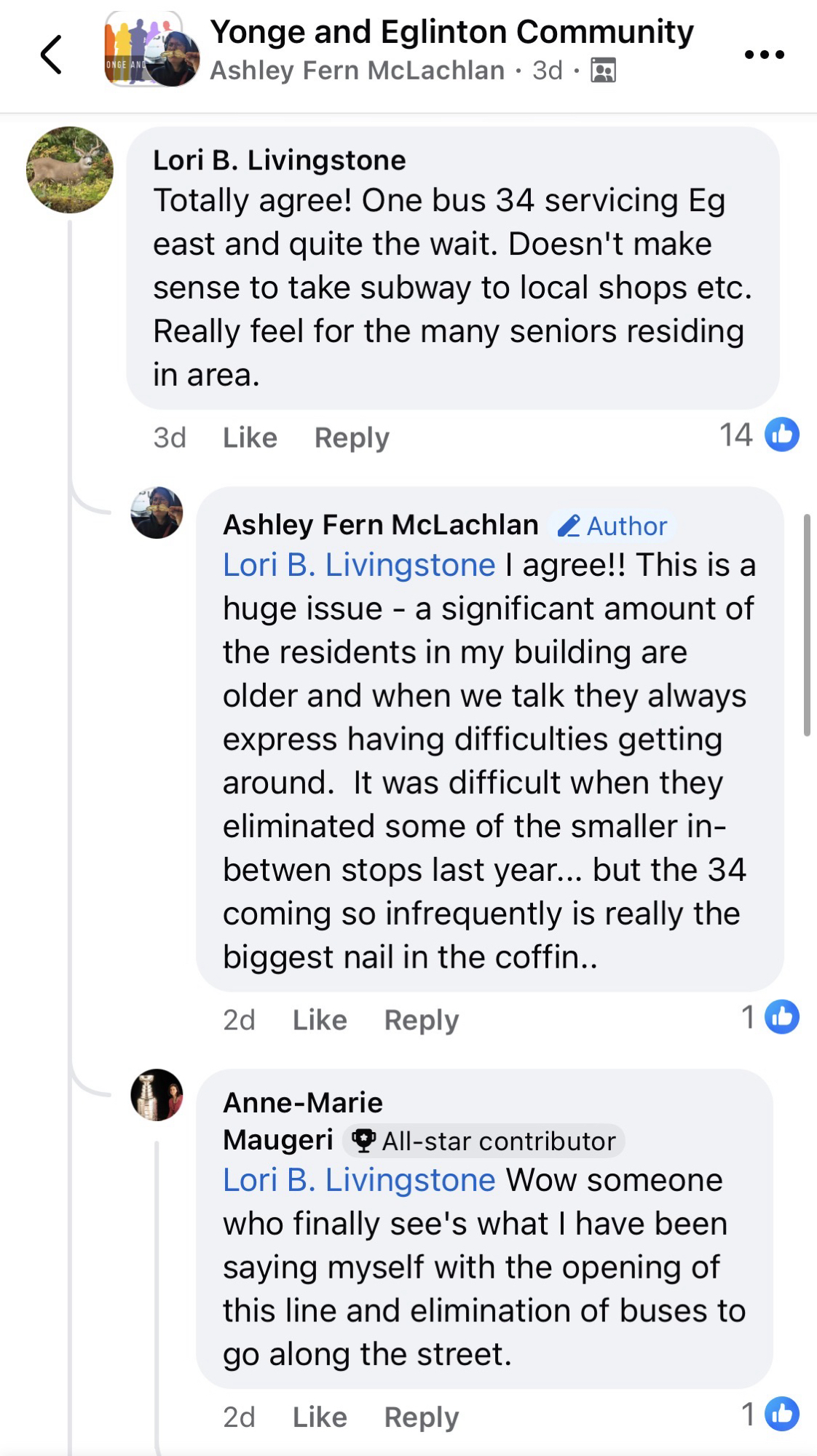Viewport: 817px width, 1456px height.
Task: Tap the group members icon in header
Action: 603,71
